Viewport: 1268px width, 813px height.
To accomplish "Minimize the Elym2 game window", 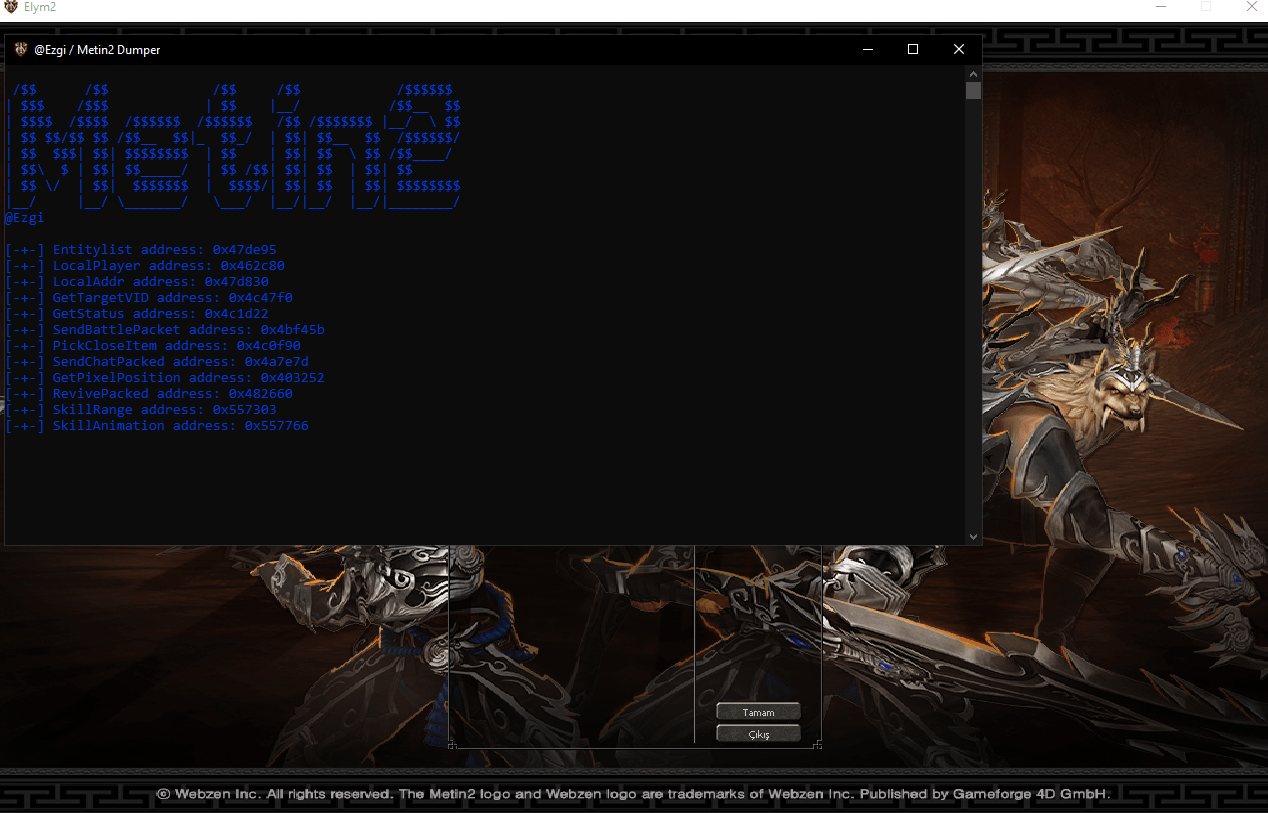I will (x=1161, y=7).
